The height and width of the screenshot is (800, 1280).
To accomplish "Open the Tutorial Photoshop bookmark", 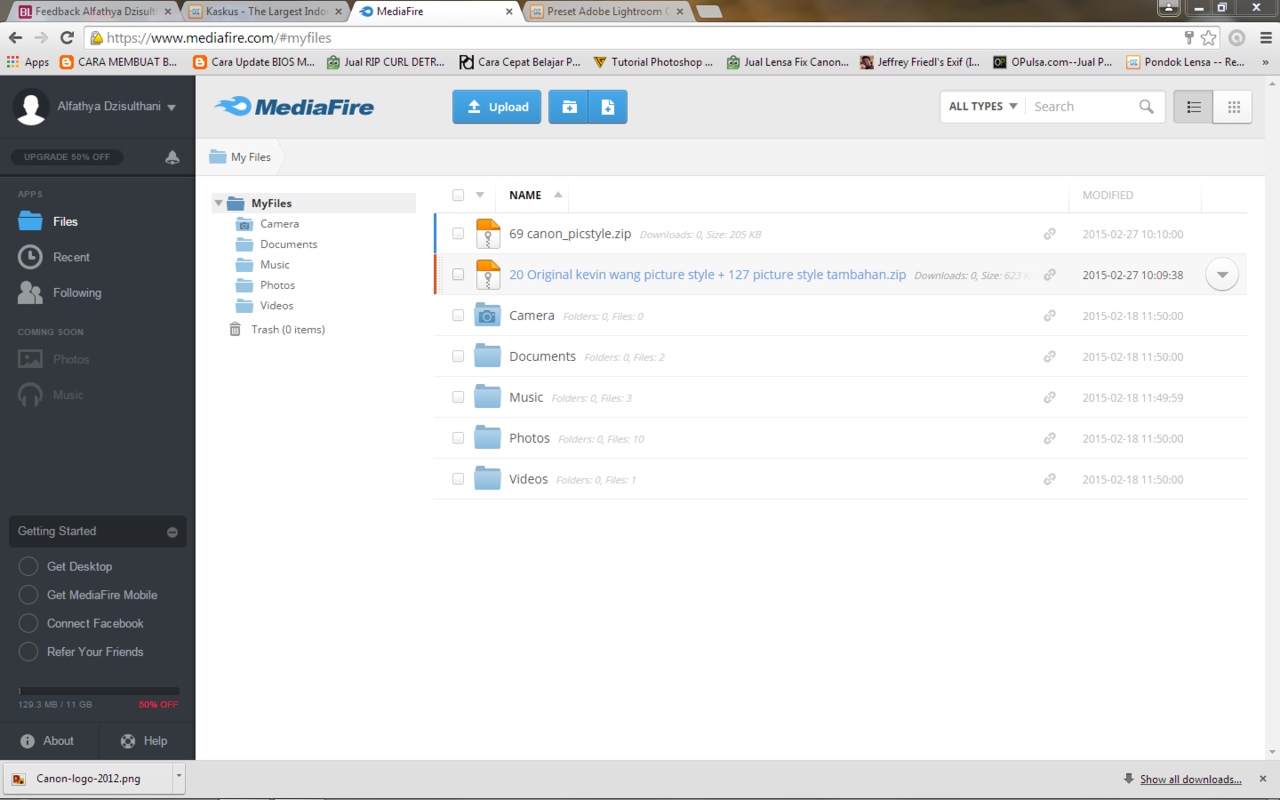I will 653,62.
